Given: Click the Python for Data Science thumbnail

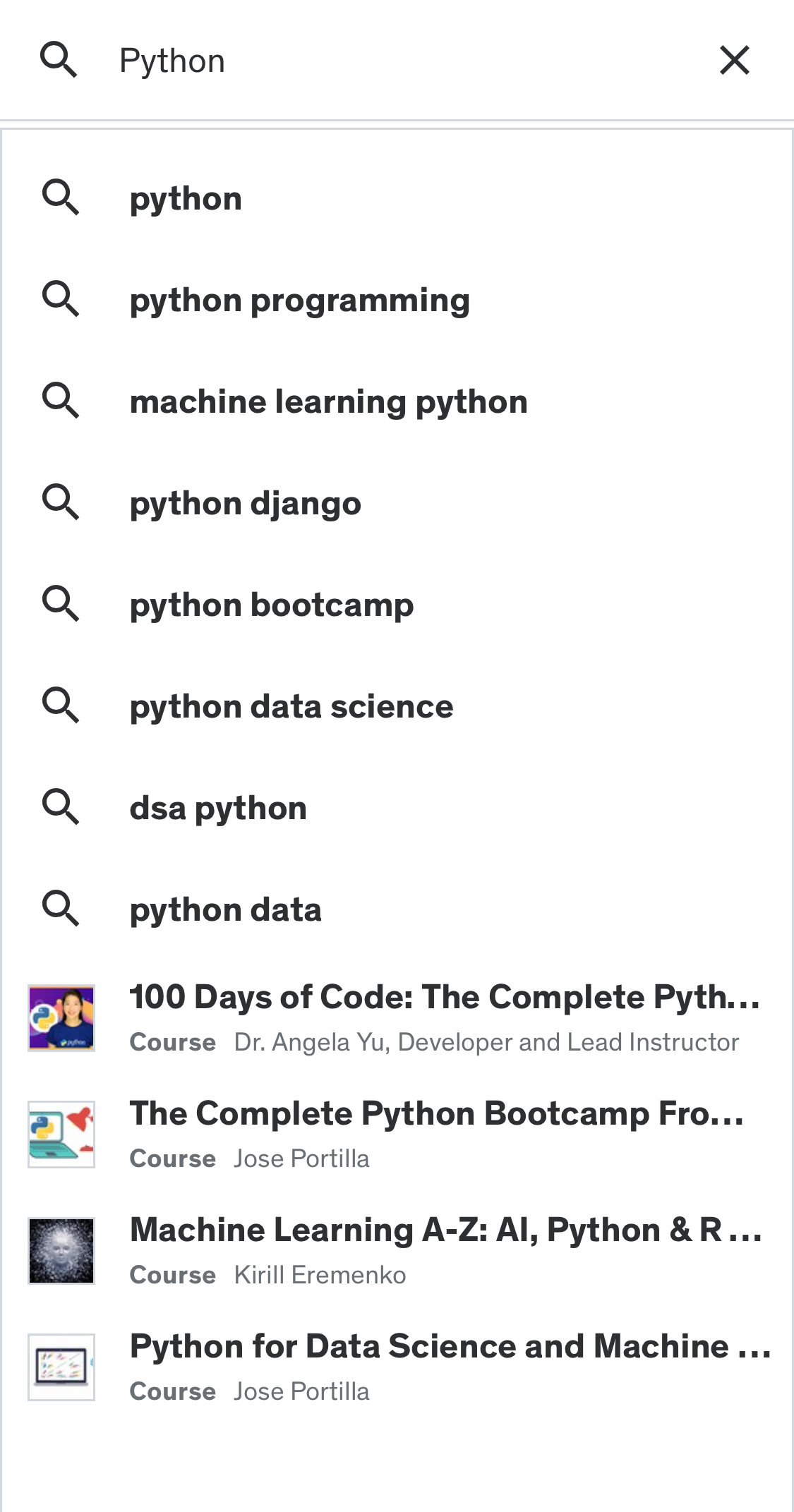Looking at the screenshot, I should (x=61, y=1367).
